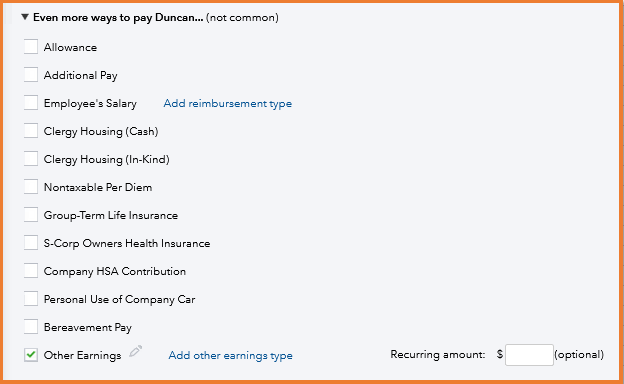Tick the Employee's Salary checkbox
Screen dimensions: 624x384
click(x=31, y=102)
